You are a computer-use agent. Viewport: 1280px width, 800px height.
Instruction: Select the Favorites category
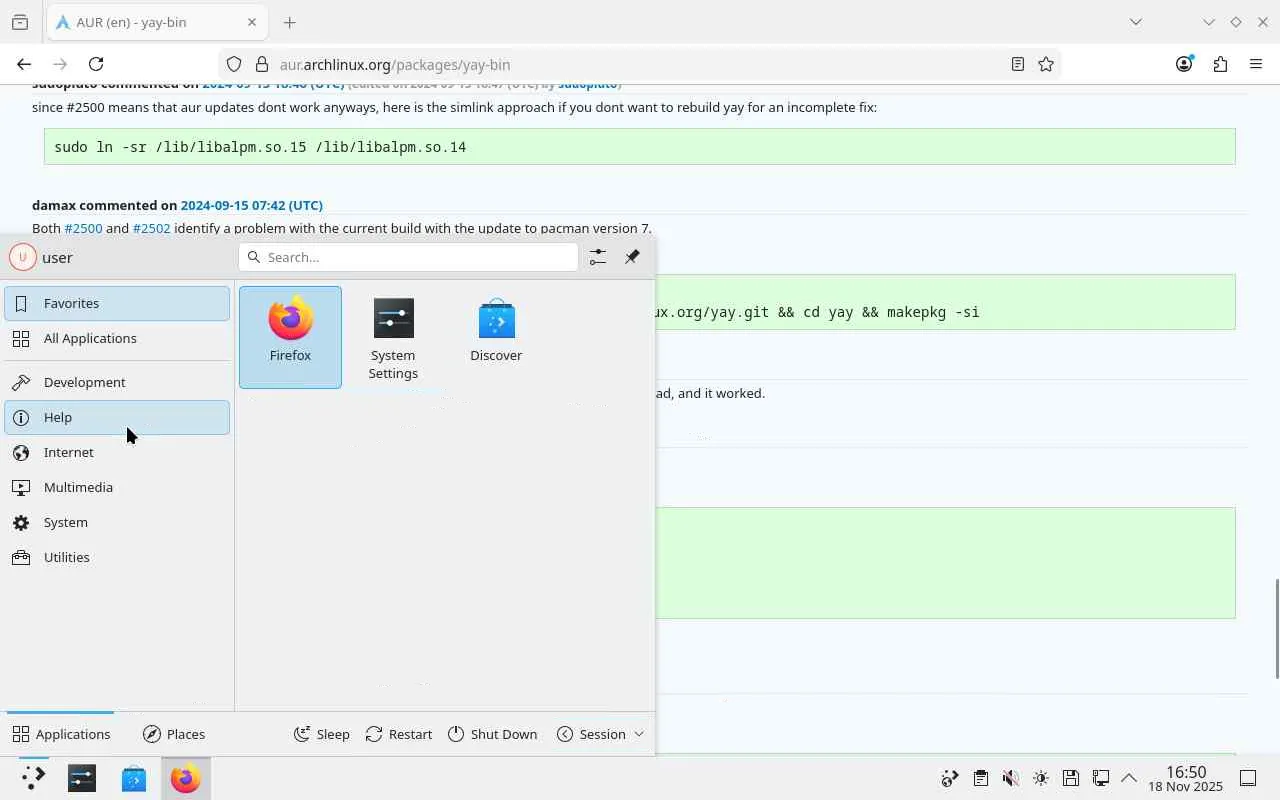click(x=117, y=303)
